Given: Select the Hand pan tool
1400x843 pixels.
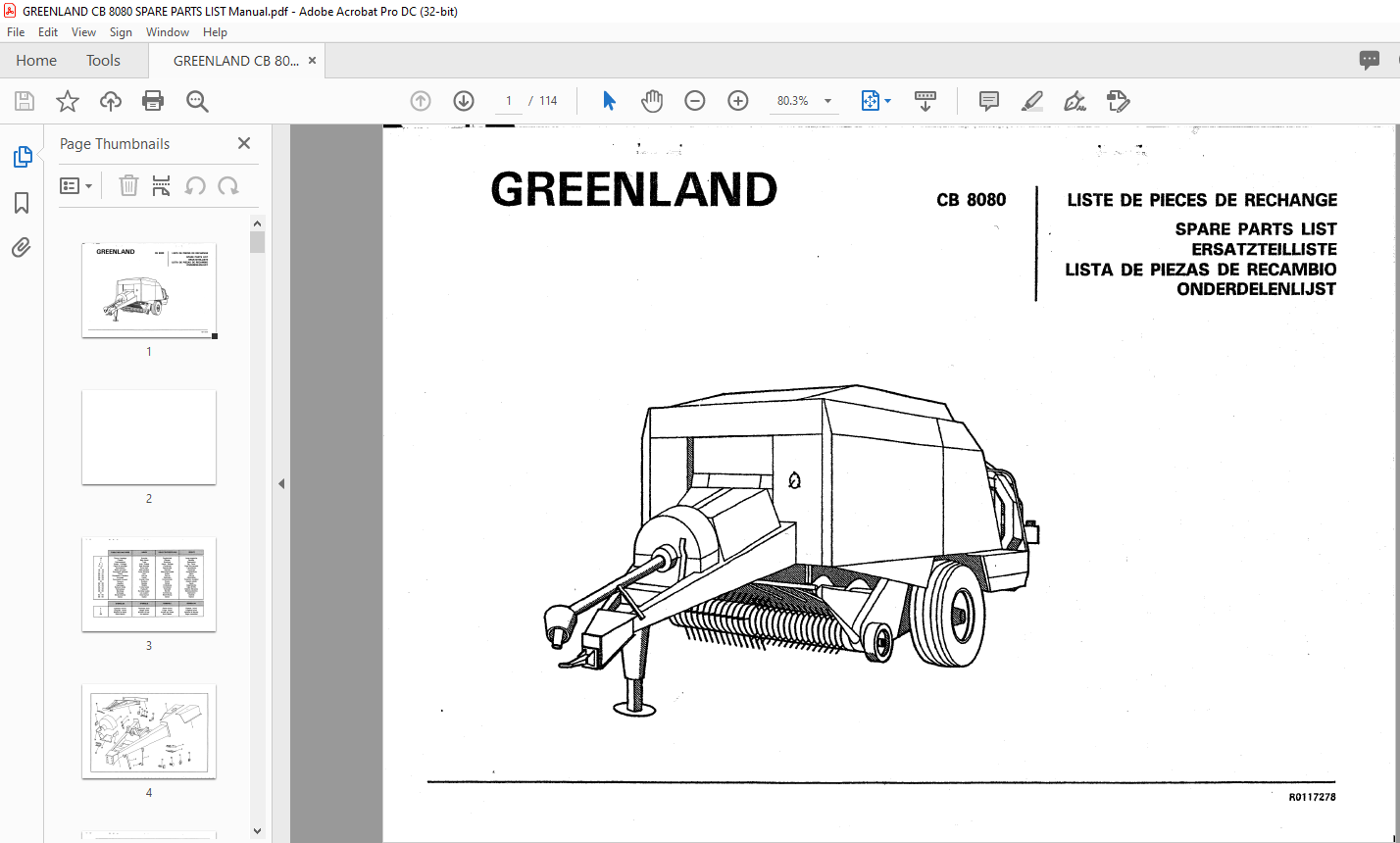Looking at the screenshot, I should (652, 101).
